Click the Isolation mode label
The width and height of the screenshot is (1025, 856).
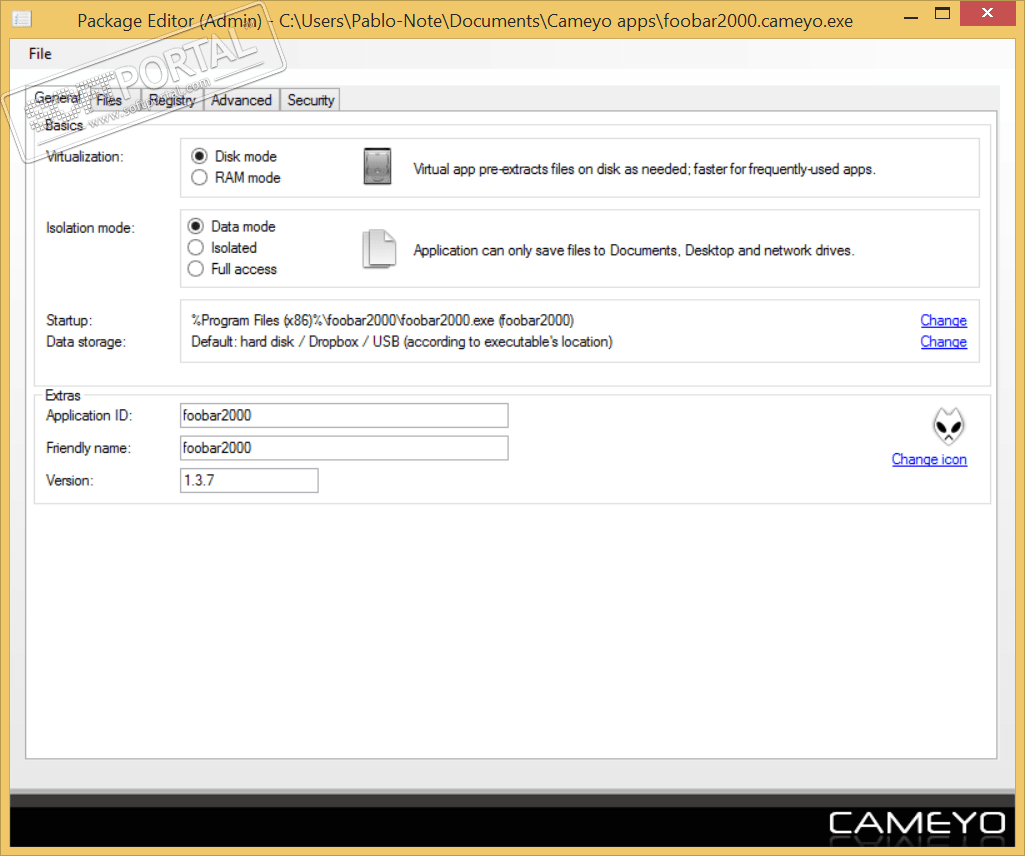pyautogui.click(x=90, y=228)
